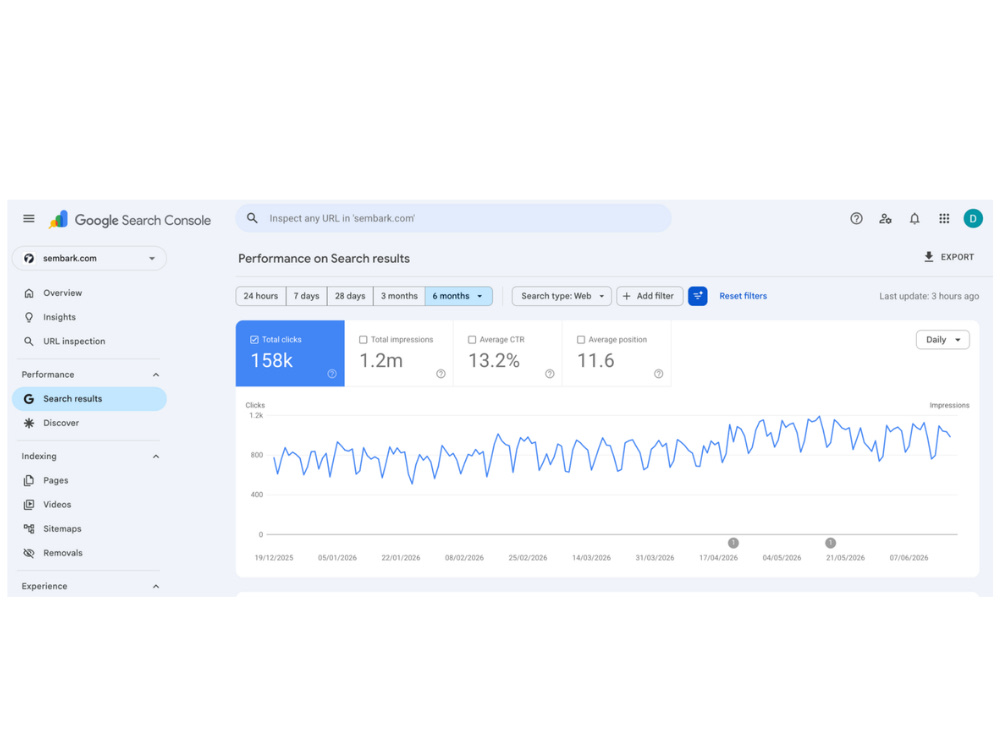
Task: Open users and permissions settings icon
Action: [x=885, y=219]
